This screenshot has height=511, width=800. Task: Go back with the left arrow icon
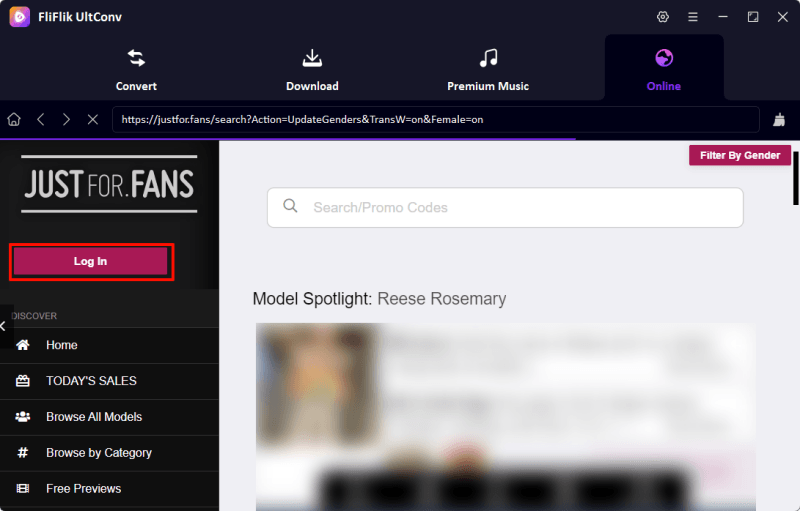point(41,119)
